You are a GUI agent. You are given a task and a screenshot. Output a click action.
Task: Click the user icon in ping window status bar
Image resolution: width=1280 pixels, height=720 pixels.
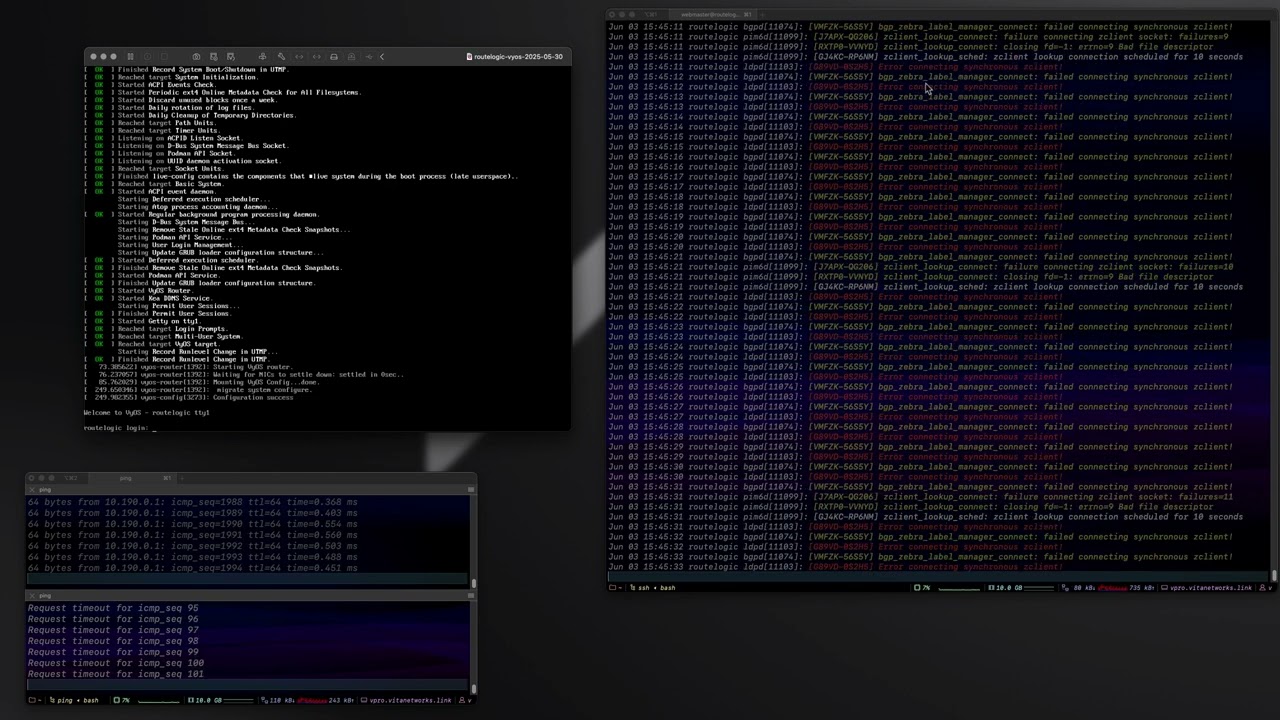tap(463, 700)
